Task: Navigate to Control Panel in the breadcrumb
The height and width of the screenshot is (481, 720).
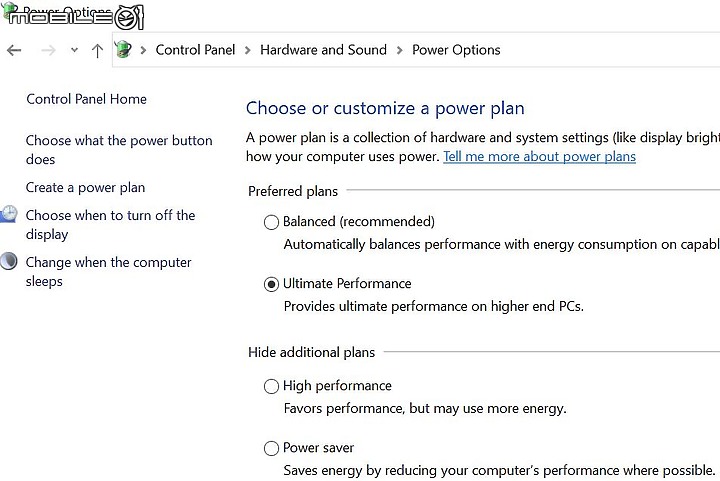Action: (x=197, y=50)
